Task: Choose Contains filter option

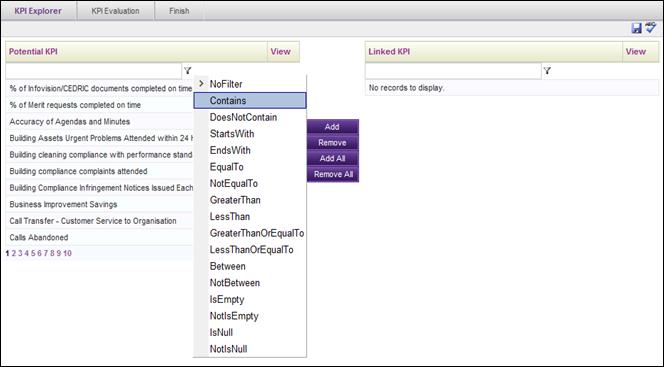Action: pos(250,100)
